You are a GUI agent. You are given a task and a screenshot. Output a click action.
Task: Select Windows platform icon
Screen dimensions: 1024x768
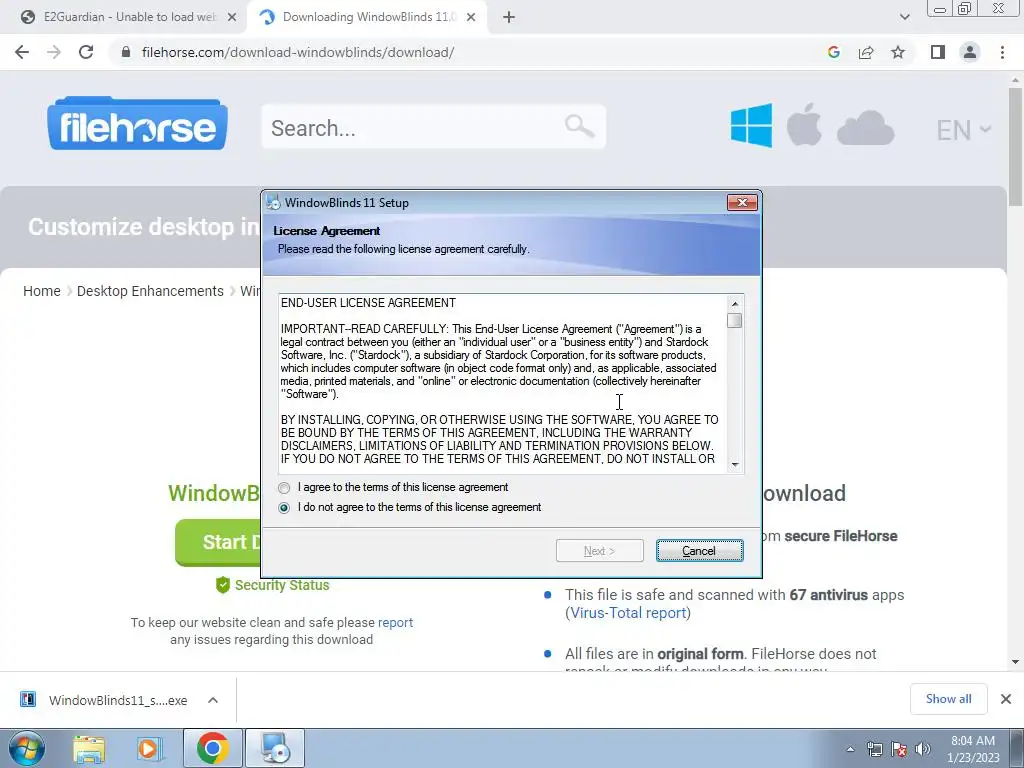(x=751, y=125)
